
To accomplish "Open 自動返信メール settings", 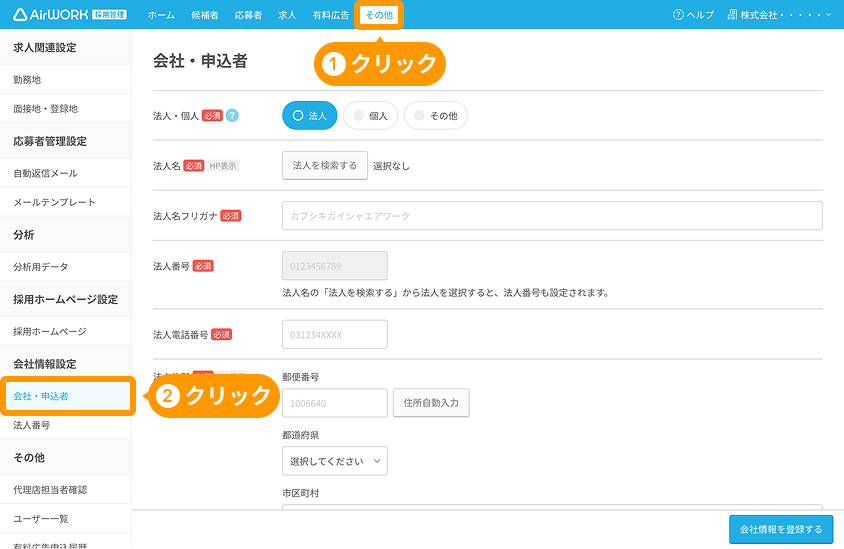I will pyautogui.click(x=65, y=173).
